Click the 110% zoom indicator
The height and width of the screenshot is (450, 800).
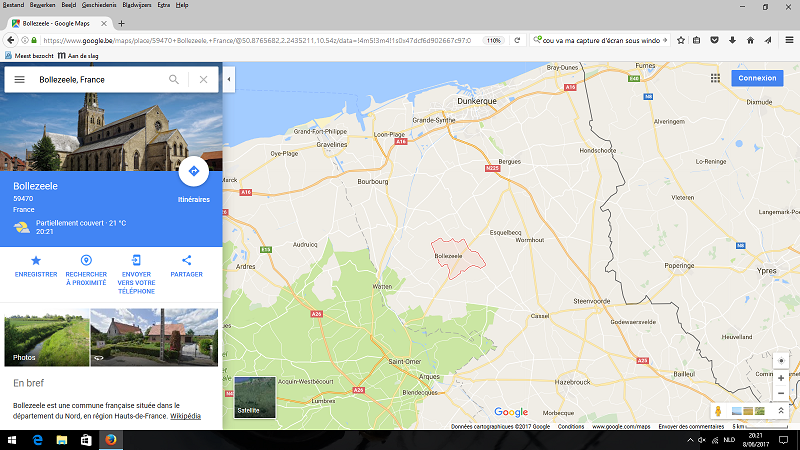(493, 40)
